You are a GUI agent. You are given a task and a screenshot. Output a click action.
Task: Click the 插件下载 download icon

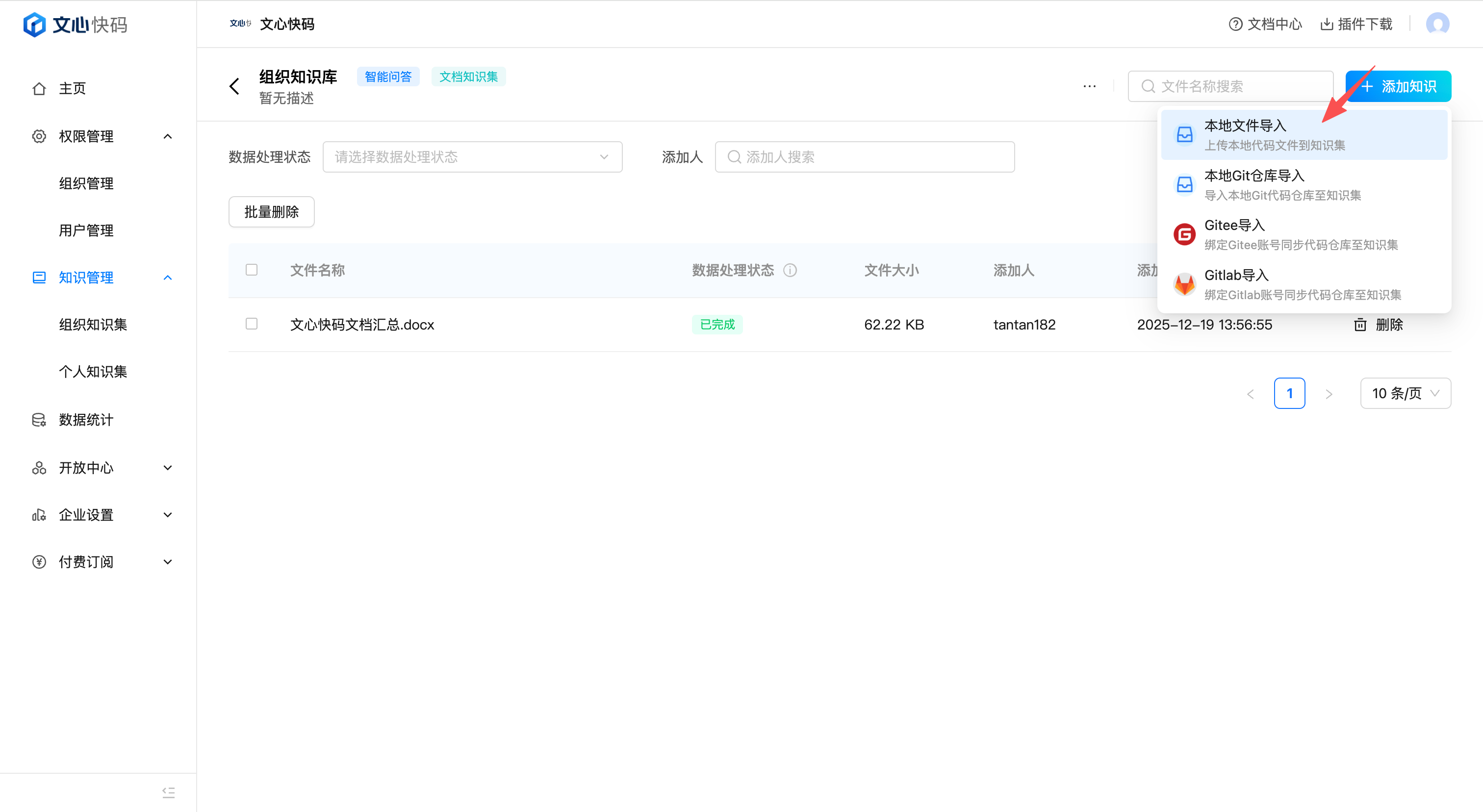[x=1327, y=24]
